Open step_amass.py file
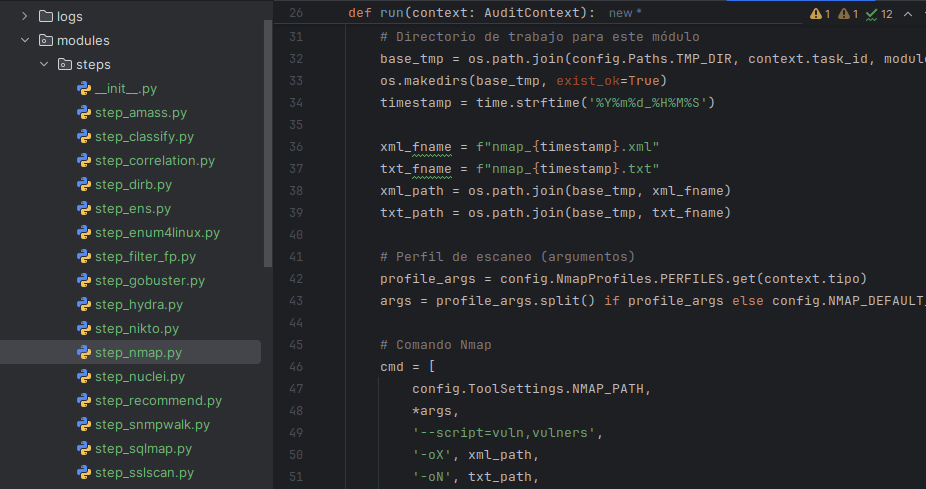Viewport: 926px width, 489px height. click(x=141, y=112)
